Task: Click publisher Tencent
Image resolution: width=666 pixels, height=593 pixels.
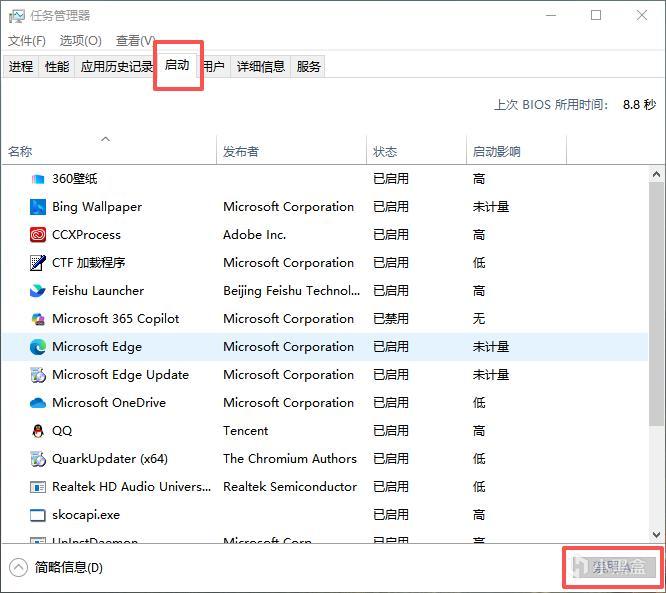Action: 246,431
